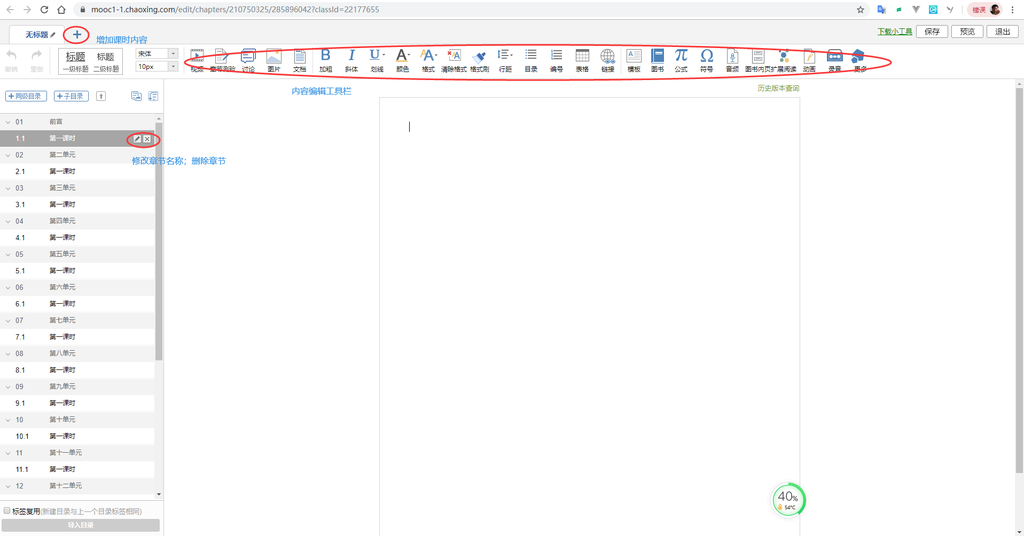Click the 保存 save button

pos(932,32)
